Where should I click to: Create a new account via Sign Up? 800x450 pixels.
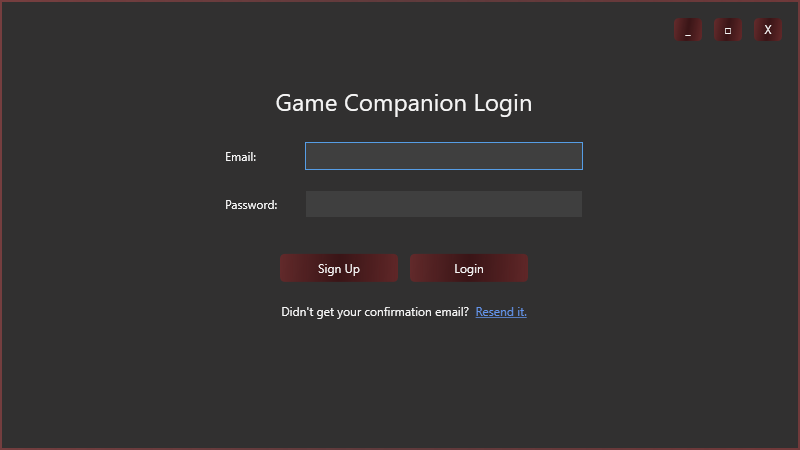[339, 268]
